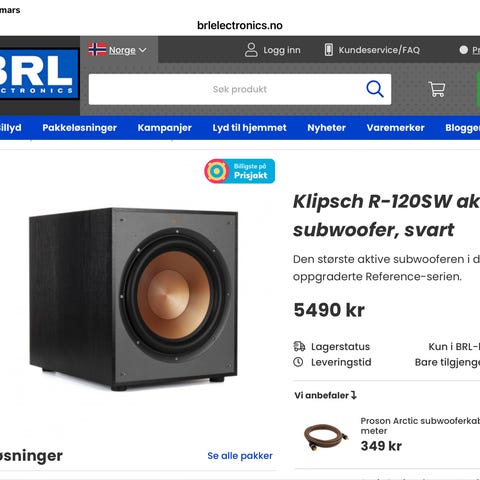Go to the Nyheter section
480x480 pixels.
click(327, 128)
